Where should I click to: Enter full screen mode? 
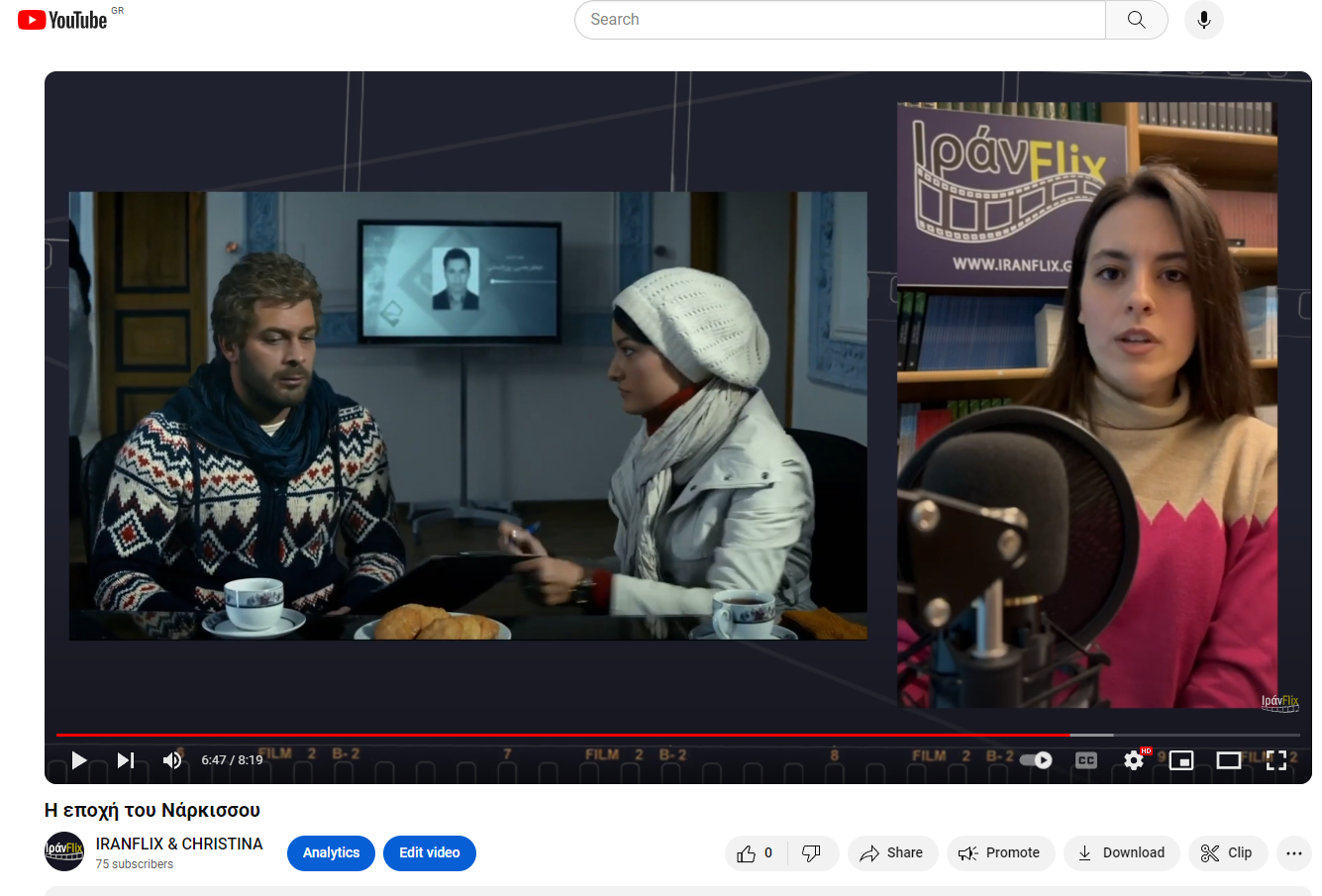1276,760
